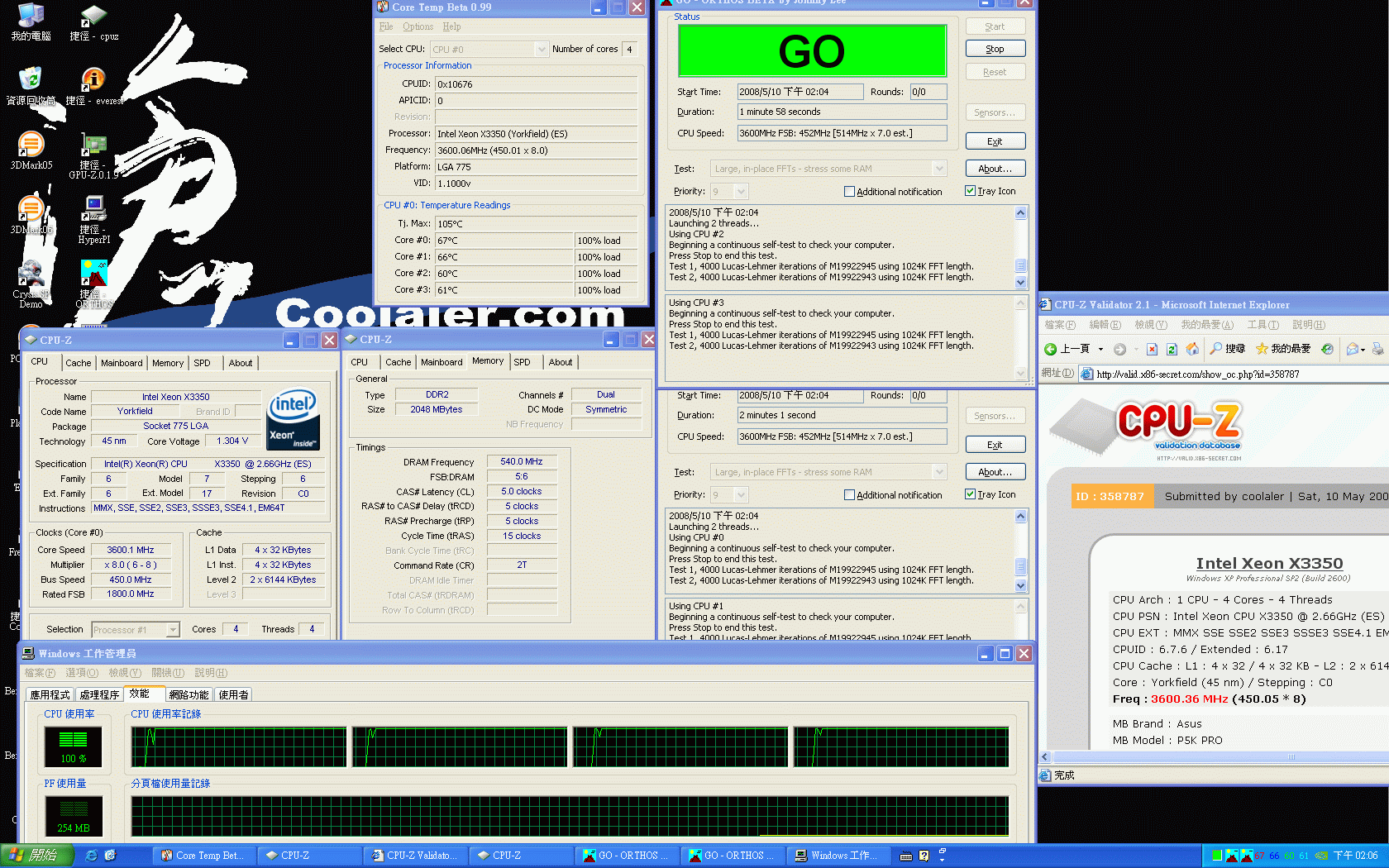Click About... button in lower ORTHOS window

995,472
